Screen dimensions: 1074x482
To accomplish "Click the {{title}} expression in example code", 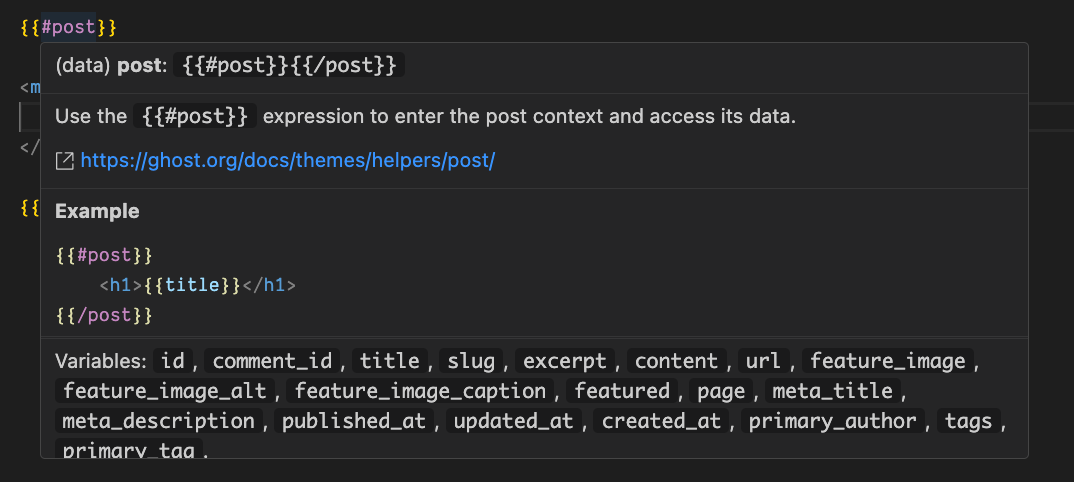I will point(192,285).
